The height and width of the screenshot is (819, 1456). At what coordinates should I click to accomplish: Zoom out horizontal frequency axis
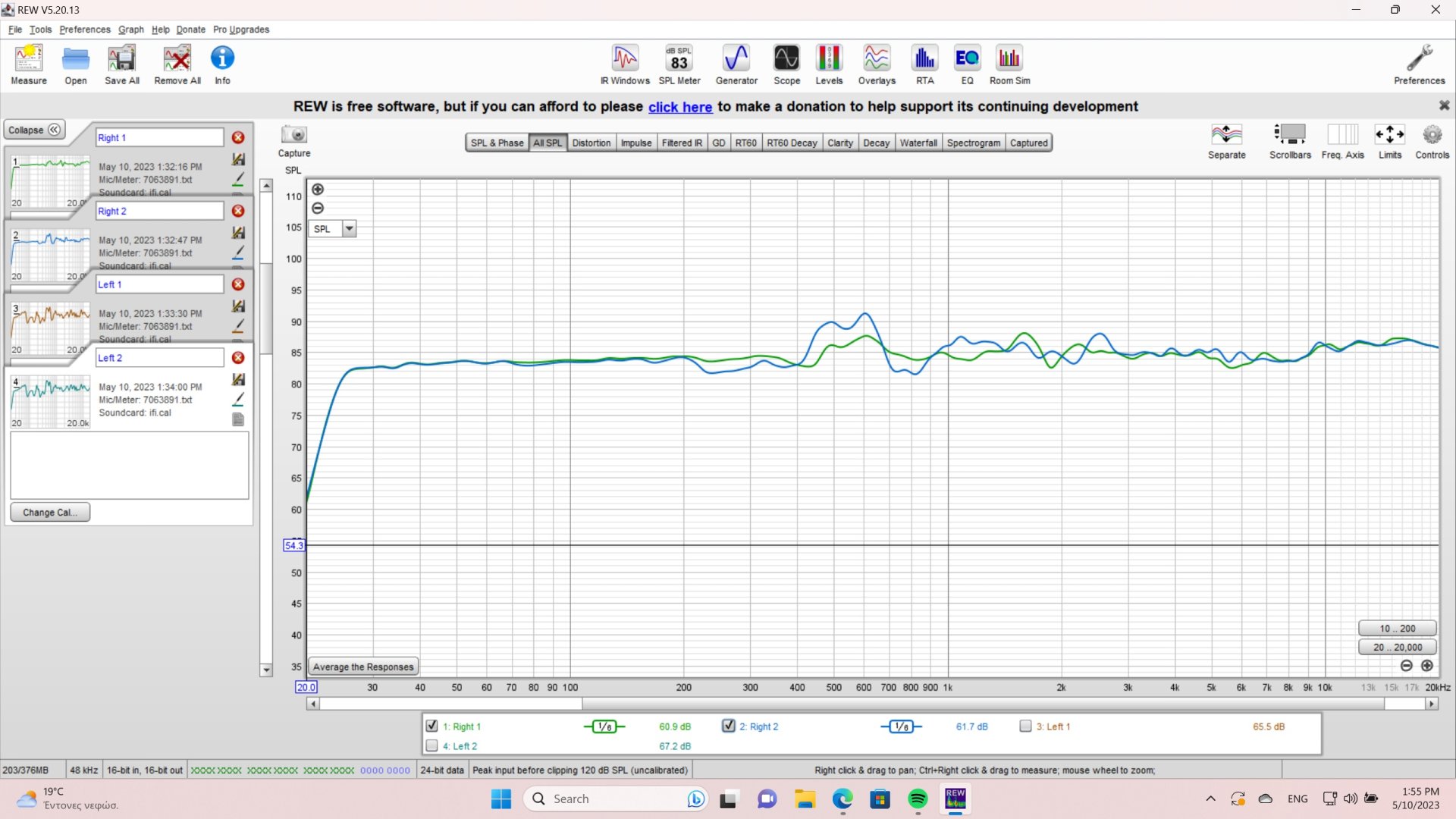tap(1407, 666)
